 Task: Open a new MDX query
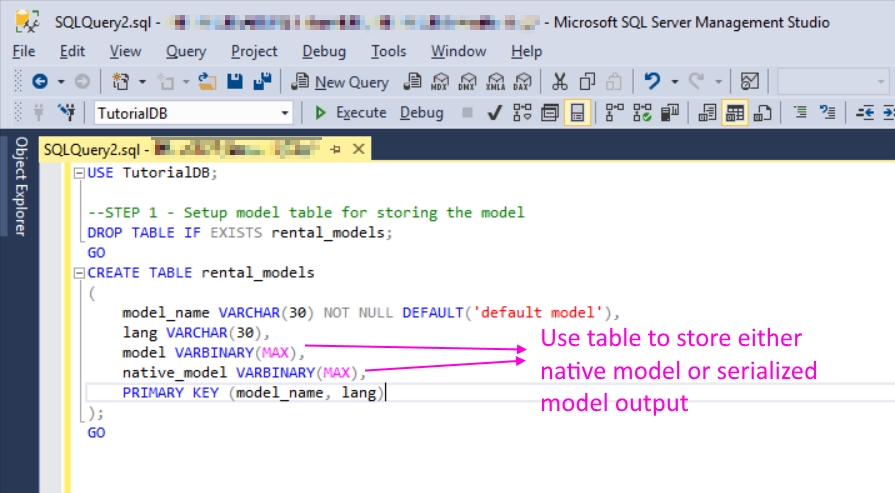(440, 82)
